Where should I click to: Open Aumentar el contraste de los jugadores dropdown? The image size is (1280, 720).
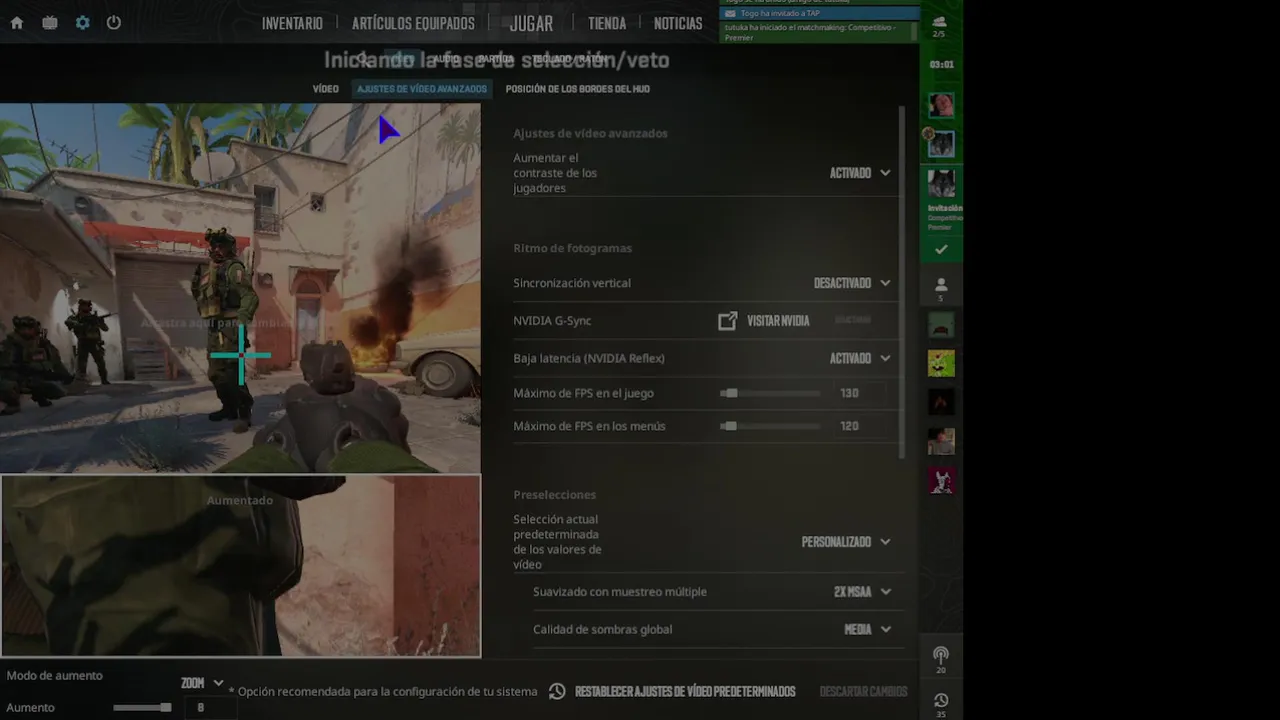click(x=860, y=173)
